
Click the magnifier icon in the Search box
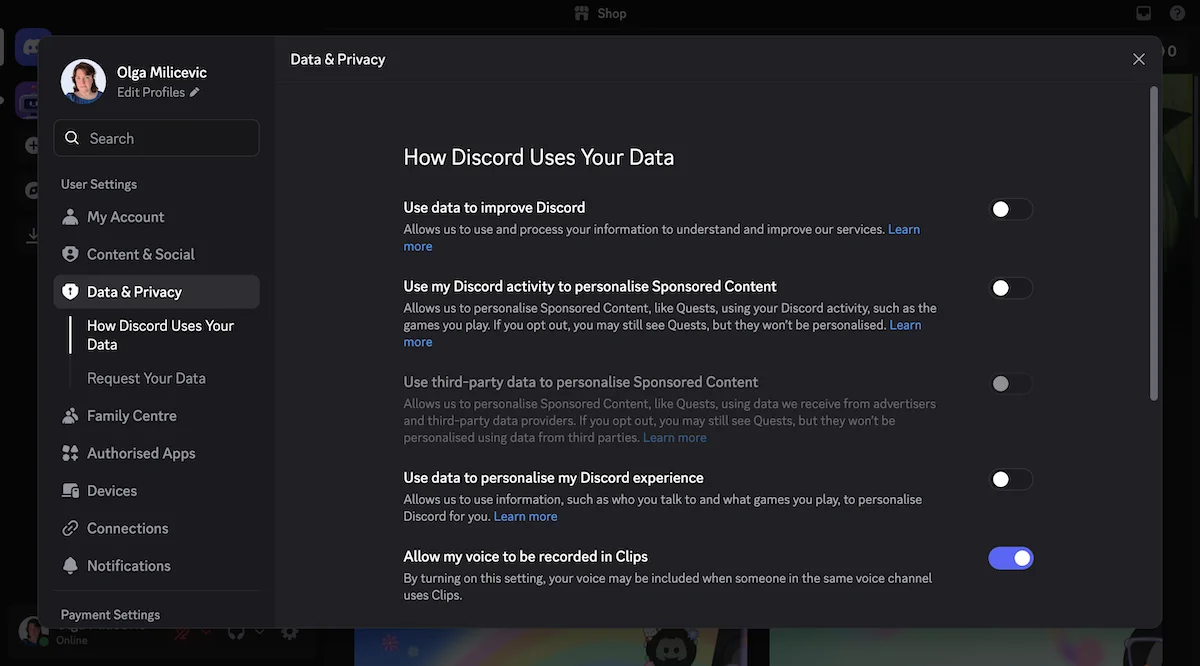(72, 138)
